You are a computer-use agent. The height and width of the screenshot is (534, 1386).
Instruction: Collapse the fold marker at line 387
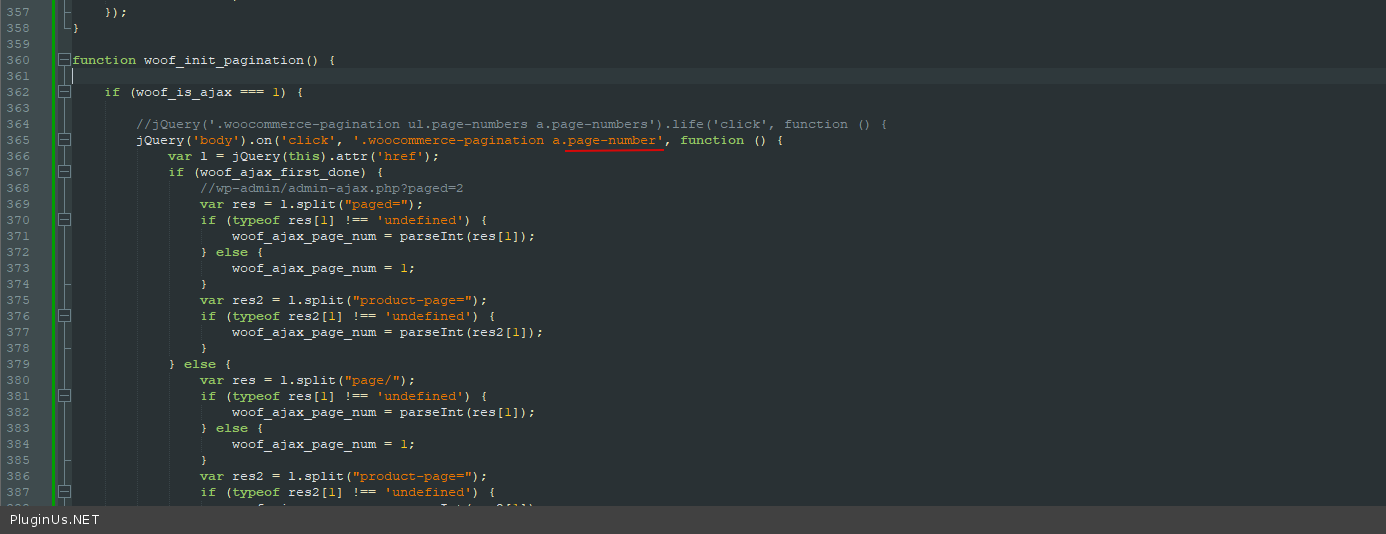click(x=64, y=493)
